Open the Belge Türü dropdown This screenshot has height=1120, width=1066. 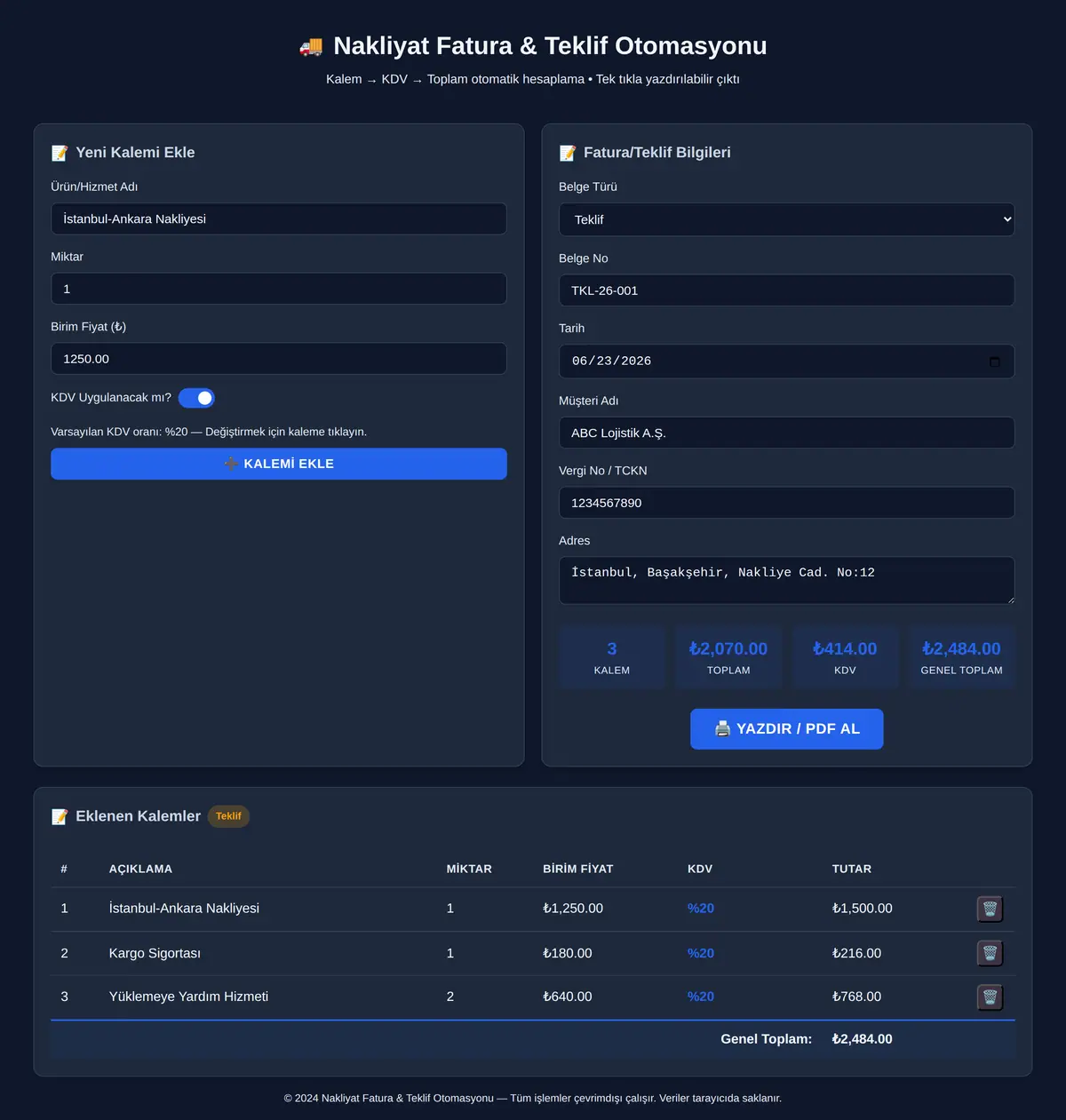pyautogui.click(x=786, y=219)
